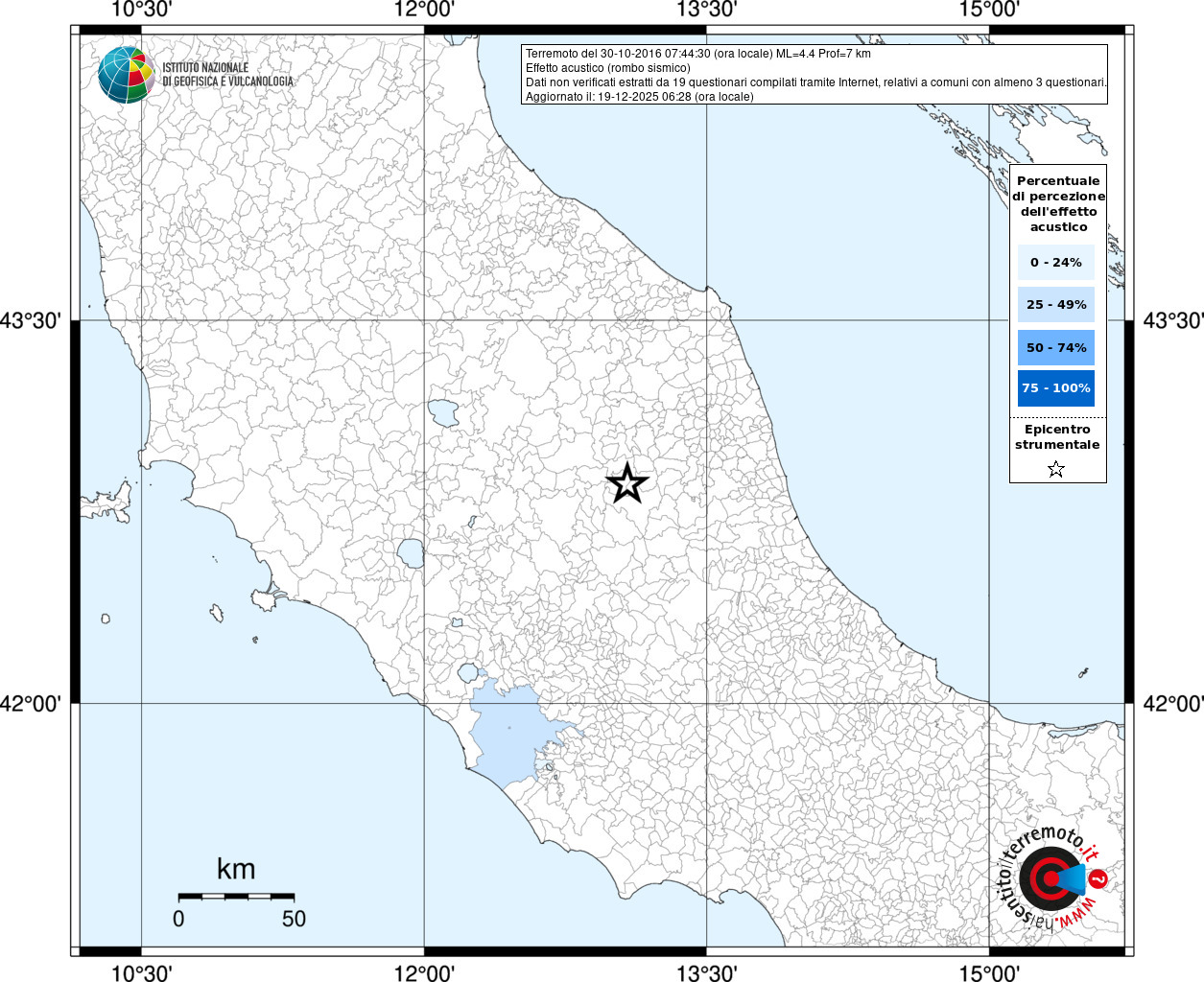Viewport: 1204px width, 982px height.
Task: Click the epicenter star on the map
Action: pos(627,482)
